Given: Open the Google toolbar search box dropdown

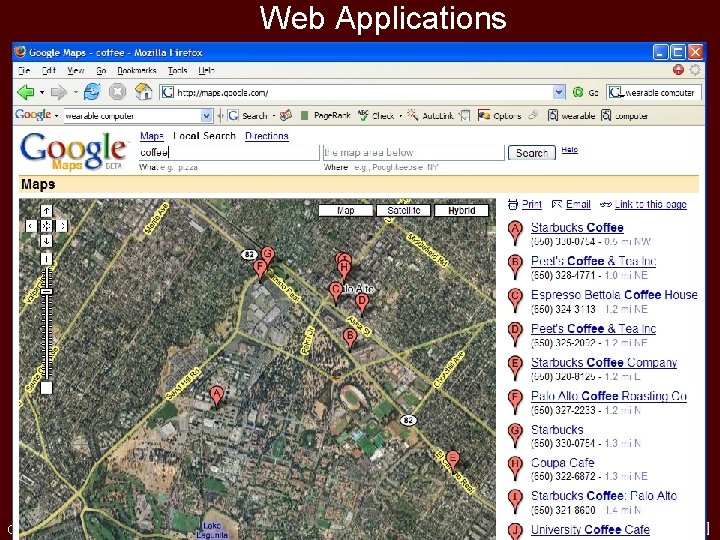Looking at the screenshot, I should (x=207, y=116).
